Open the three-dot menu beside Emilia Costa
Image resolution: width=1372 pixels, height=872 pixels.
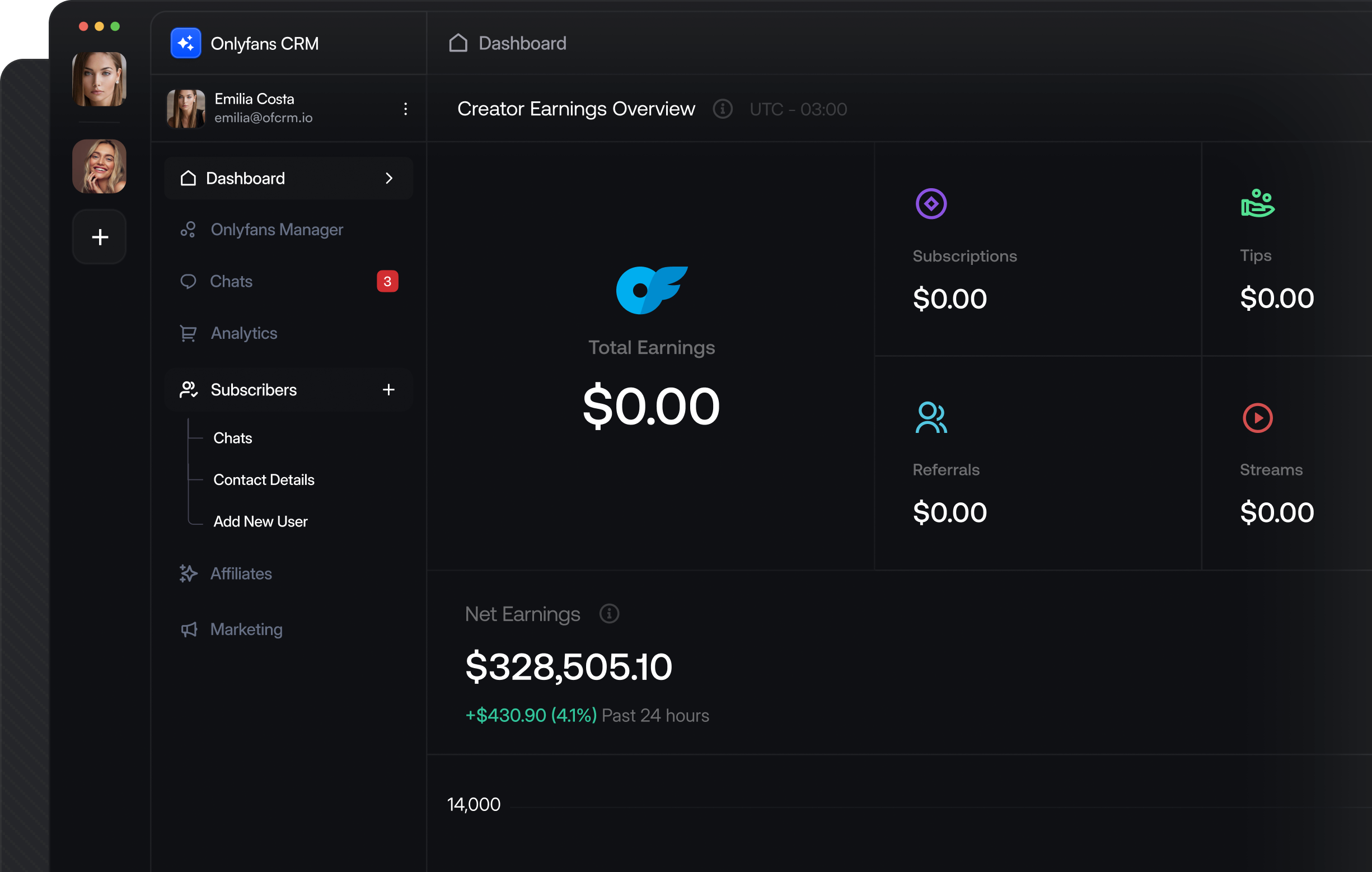click(405, 109)
